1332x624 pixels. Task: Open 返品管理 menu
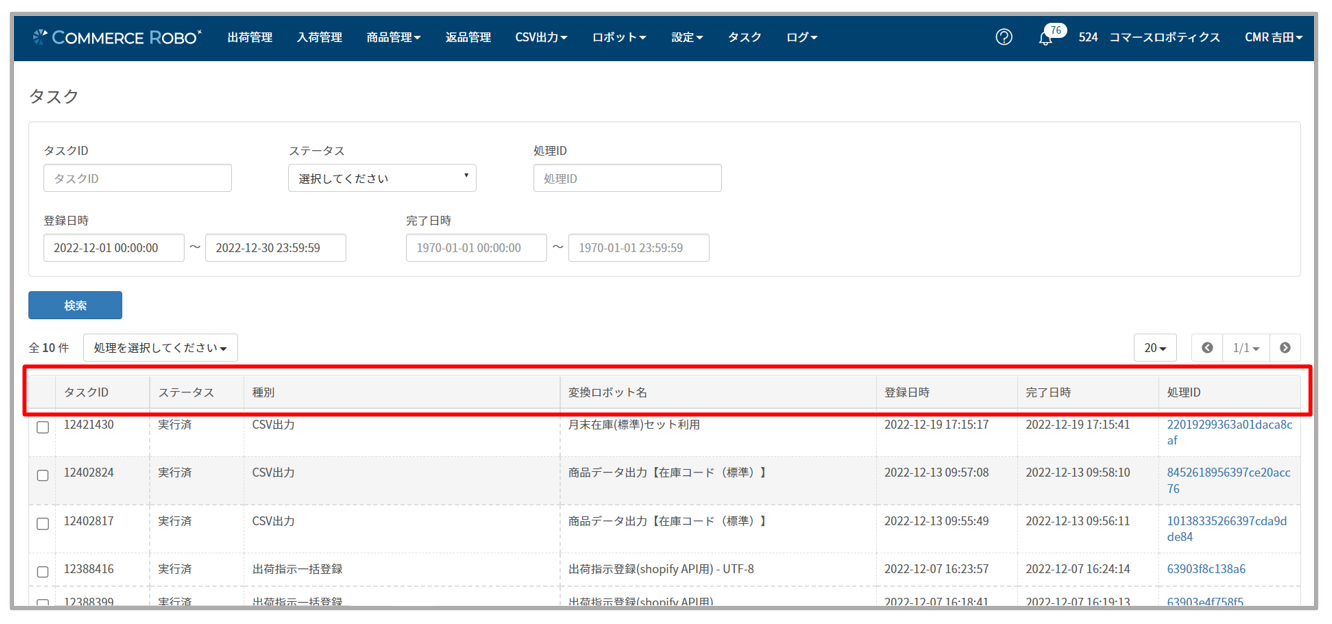pos(468,37)
